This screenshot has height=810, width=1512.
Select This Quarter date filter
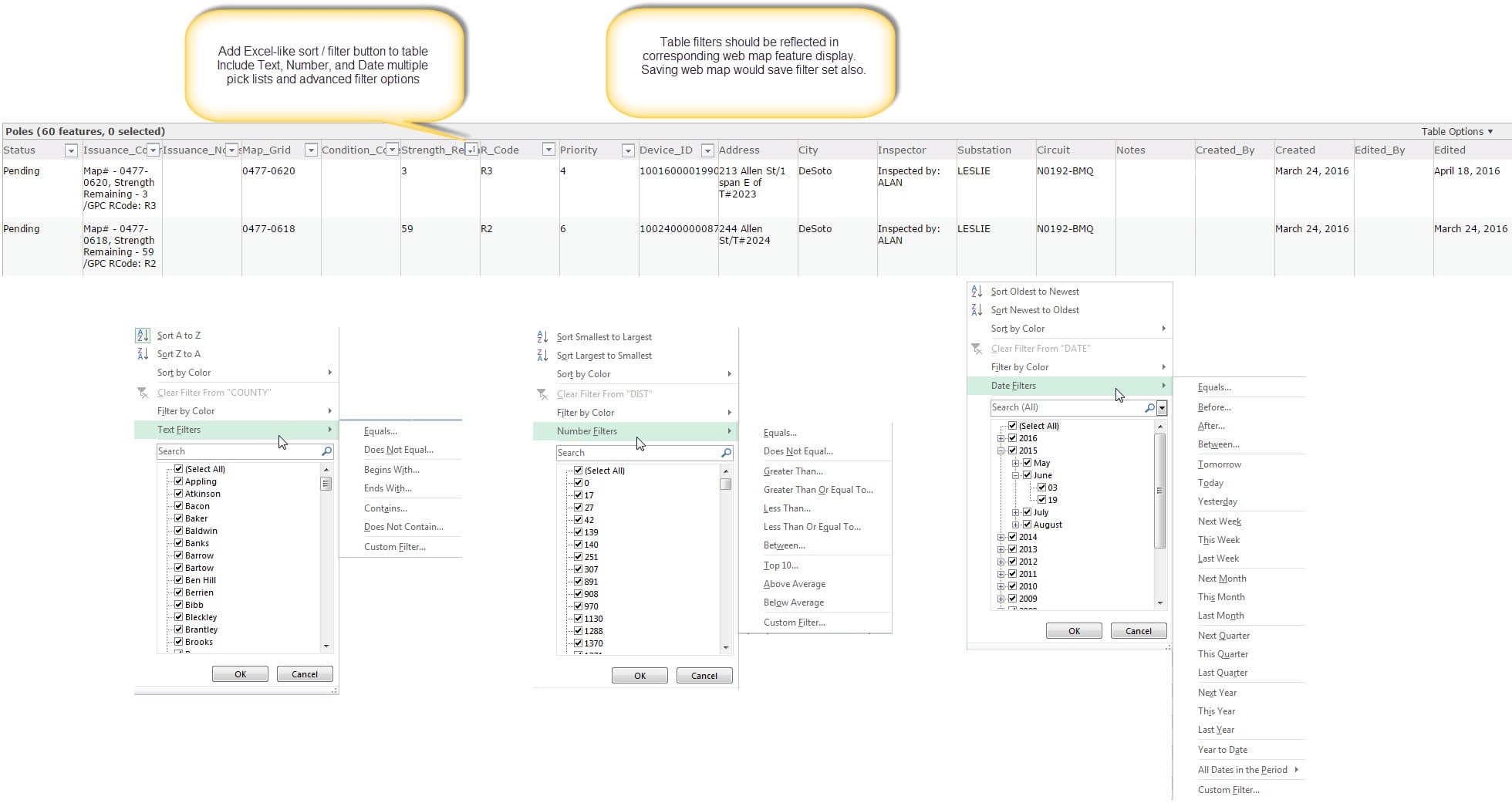point(1223,654)
